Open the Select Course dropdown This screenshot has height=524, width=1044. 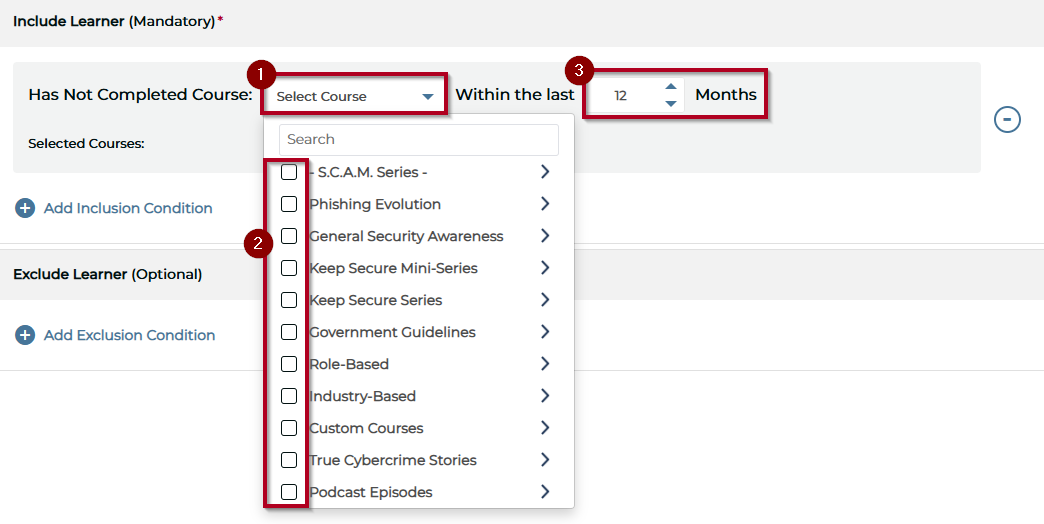tap(355, 96)
